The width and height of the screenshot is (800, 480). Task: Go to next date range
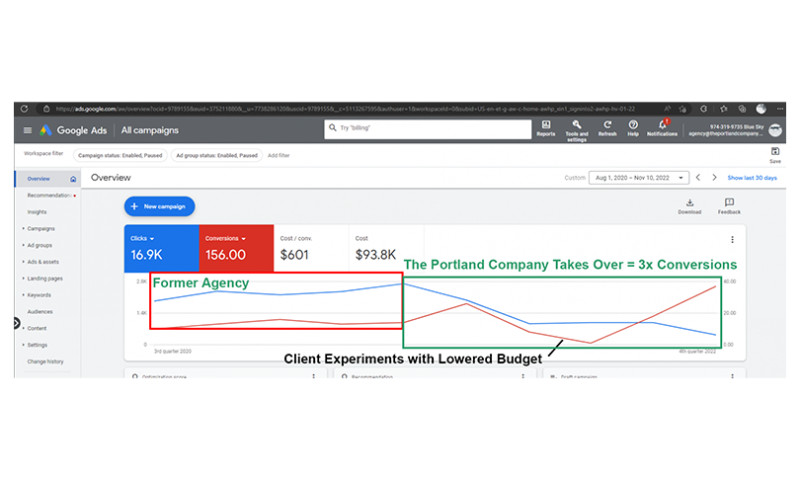(714, 178)
